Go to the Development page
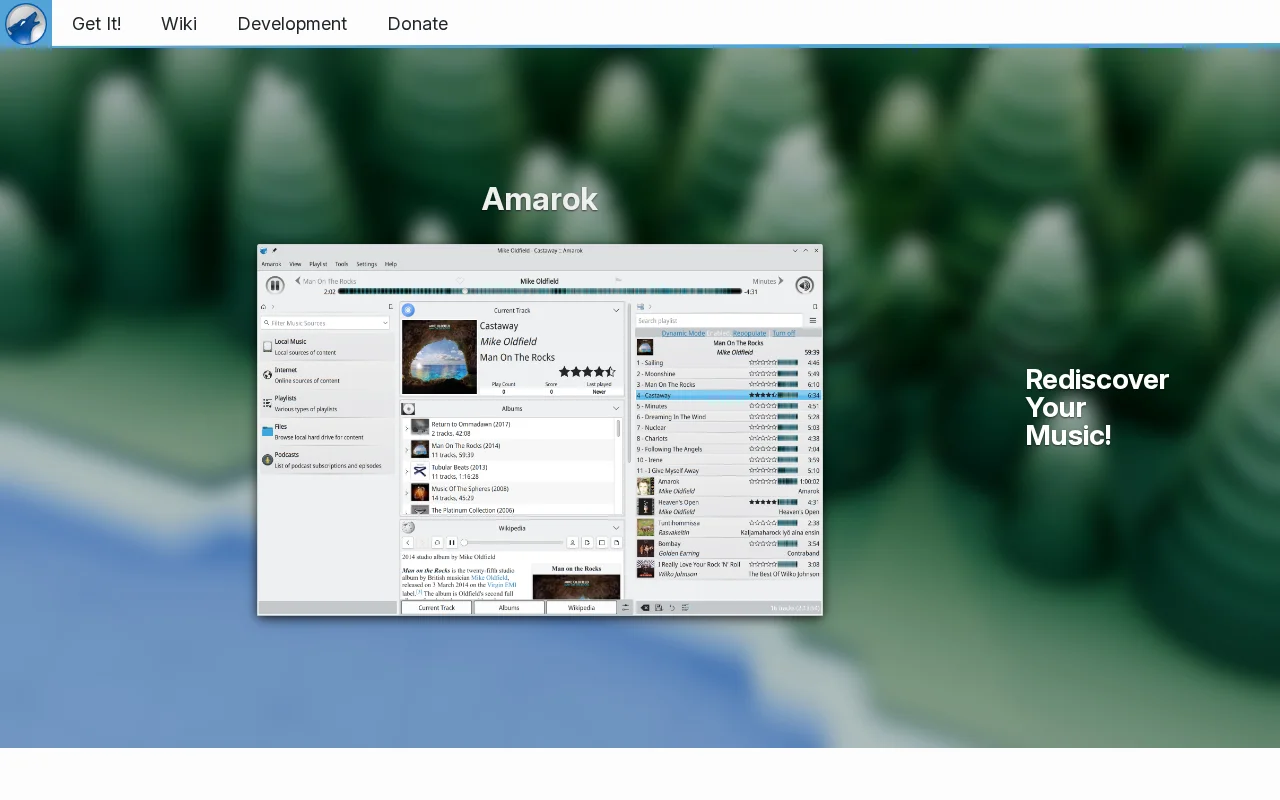 coord(292,24)
